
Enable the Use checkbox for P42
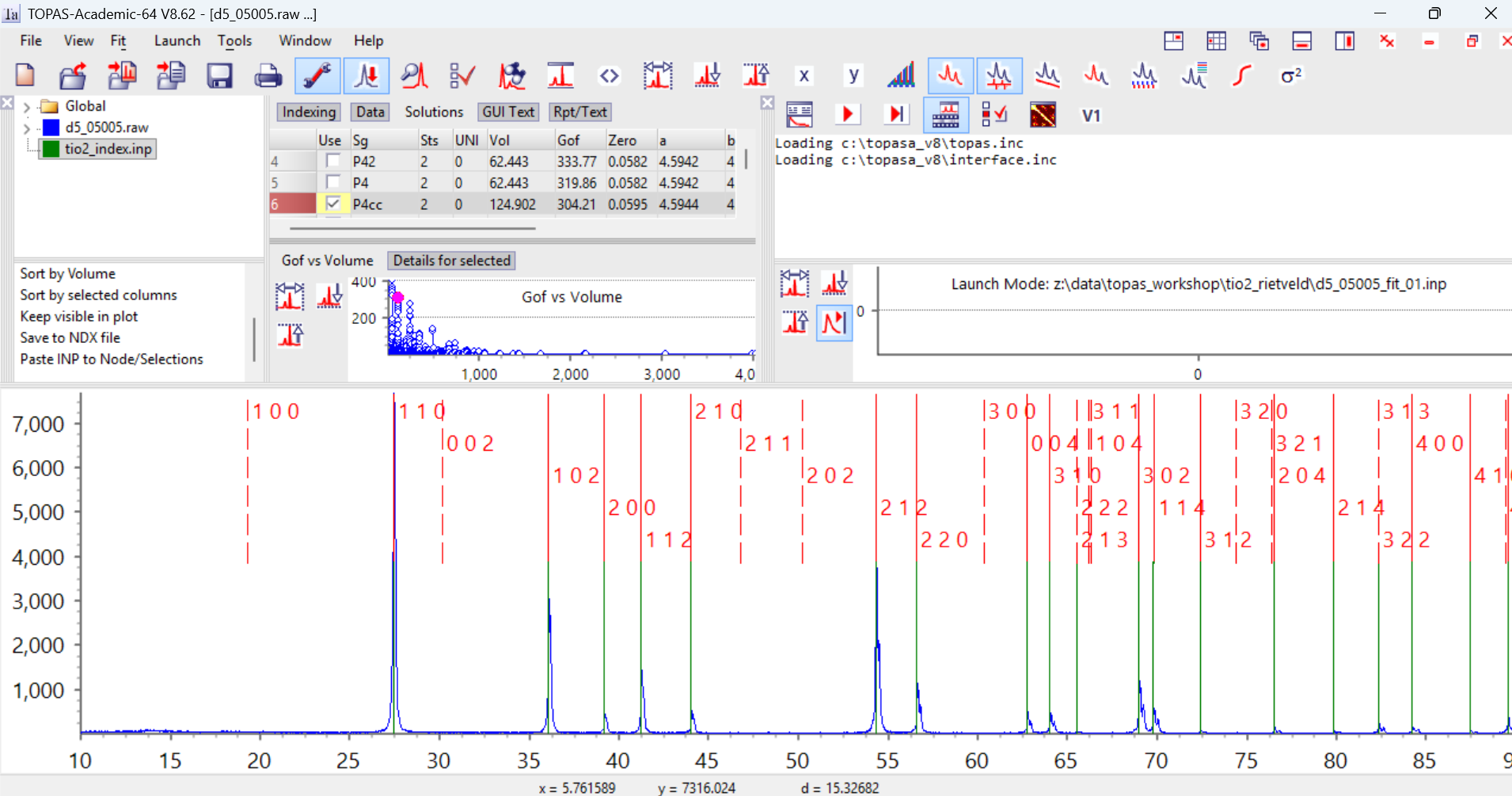[332, 161]
